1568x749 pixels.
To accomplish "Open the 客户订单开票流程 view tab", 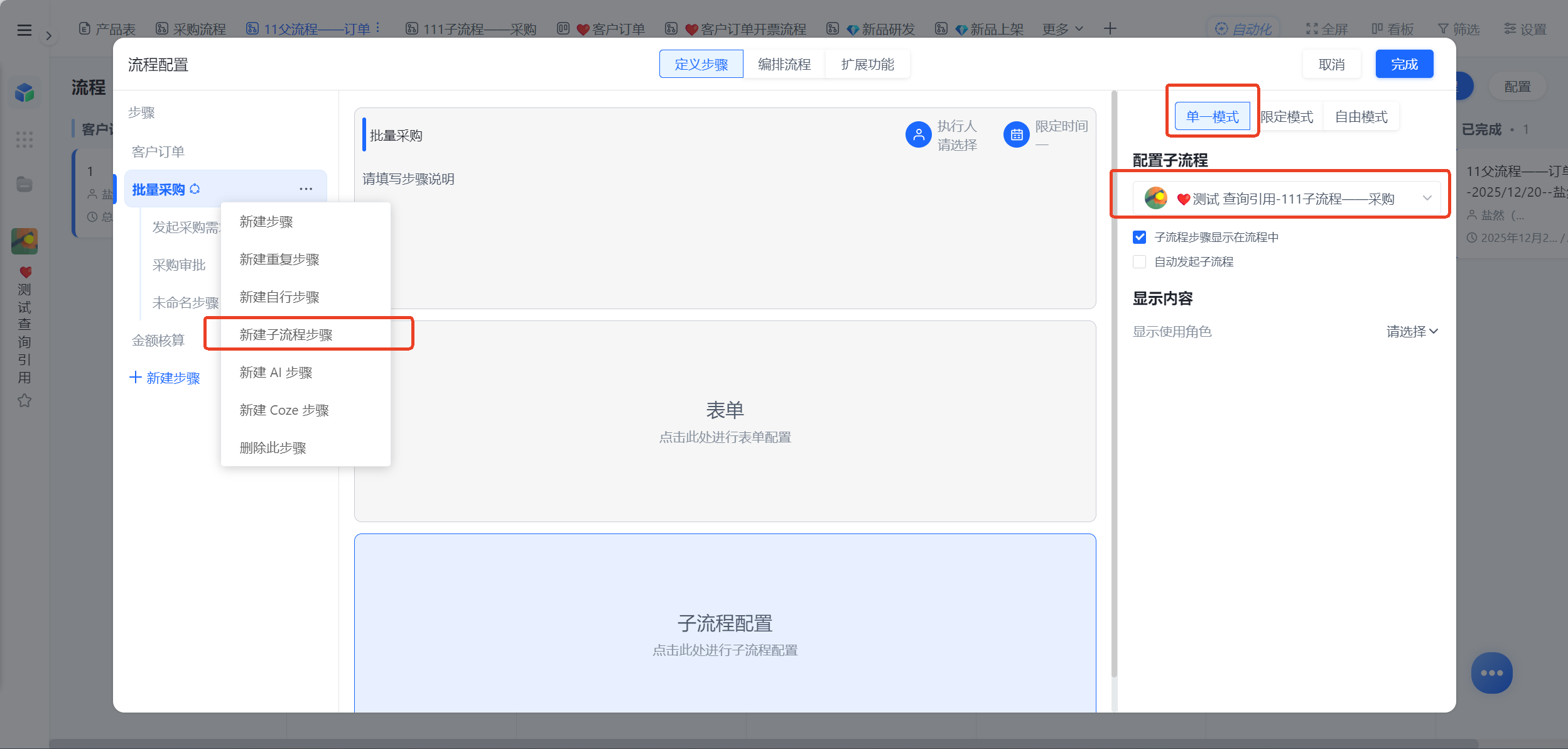I will 735,29.
